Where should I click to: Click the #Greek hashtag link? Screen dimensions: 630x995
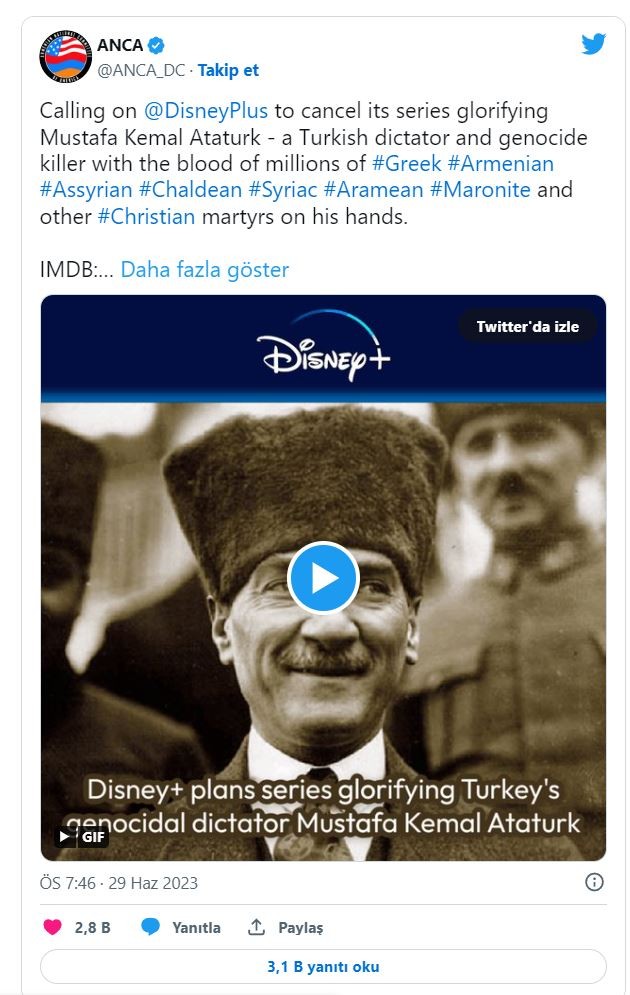pyautogui.click(x=405, y=163)
